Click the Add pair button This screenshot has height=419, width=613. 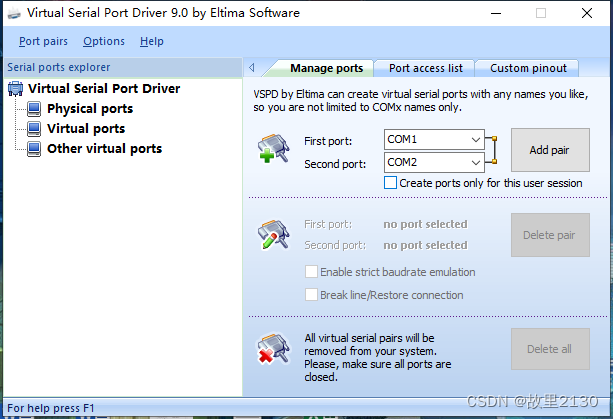point(550,150)
